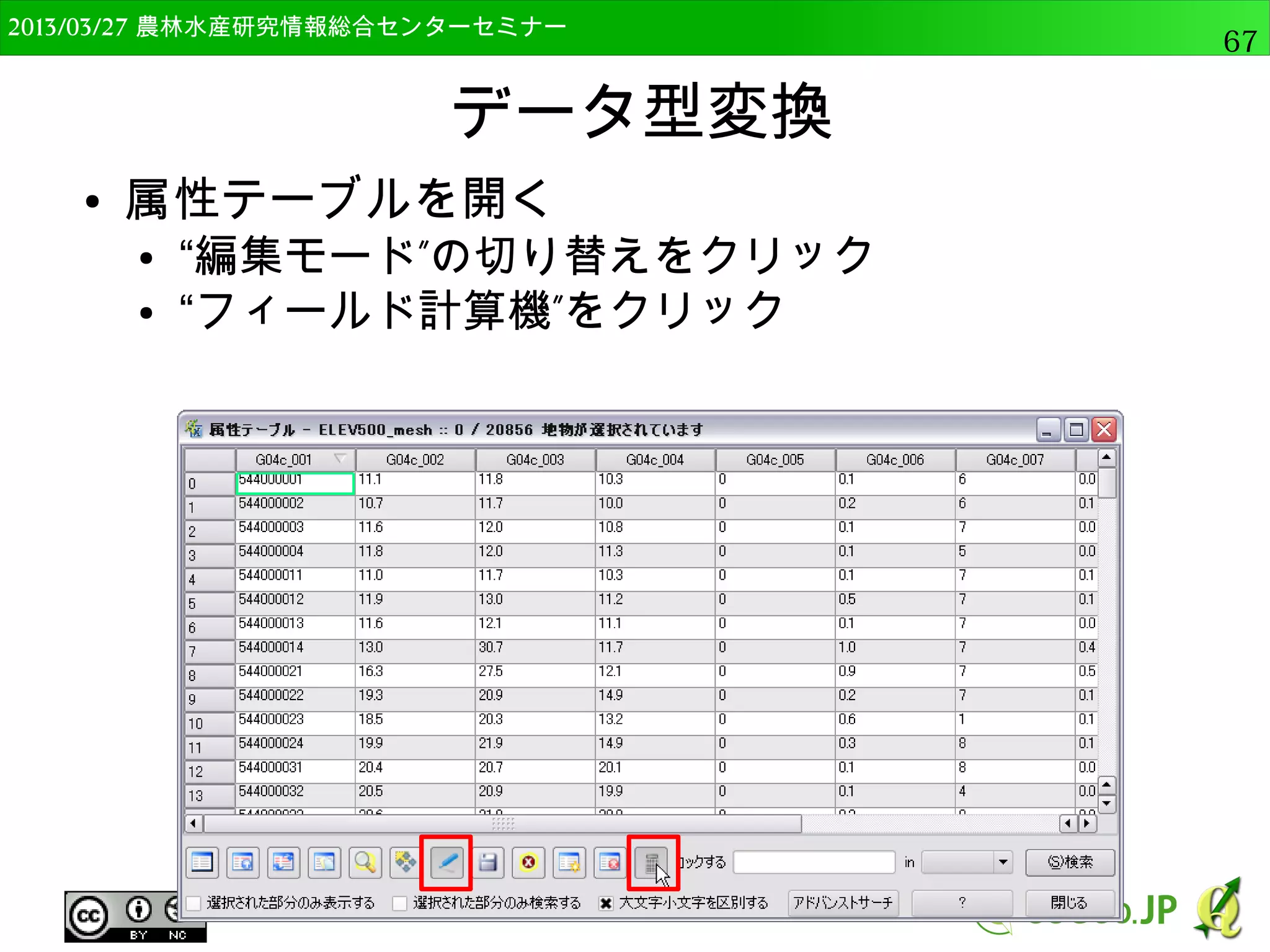Click the vertical scrollbar thumb
This screenshot has width=1270, height=952.
1106,483
